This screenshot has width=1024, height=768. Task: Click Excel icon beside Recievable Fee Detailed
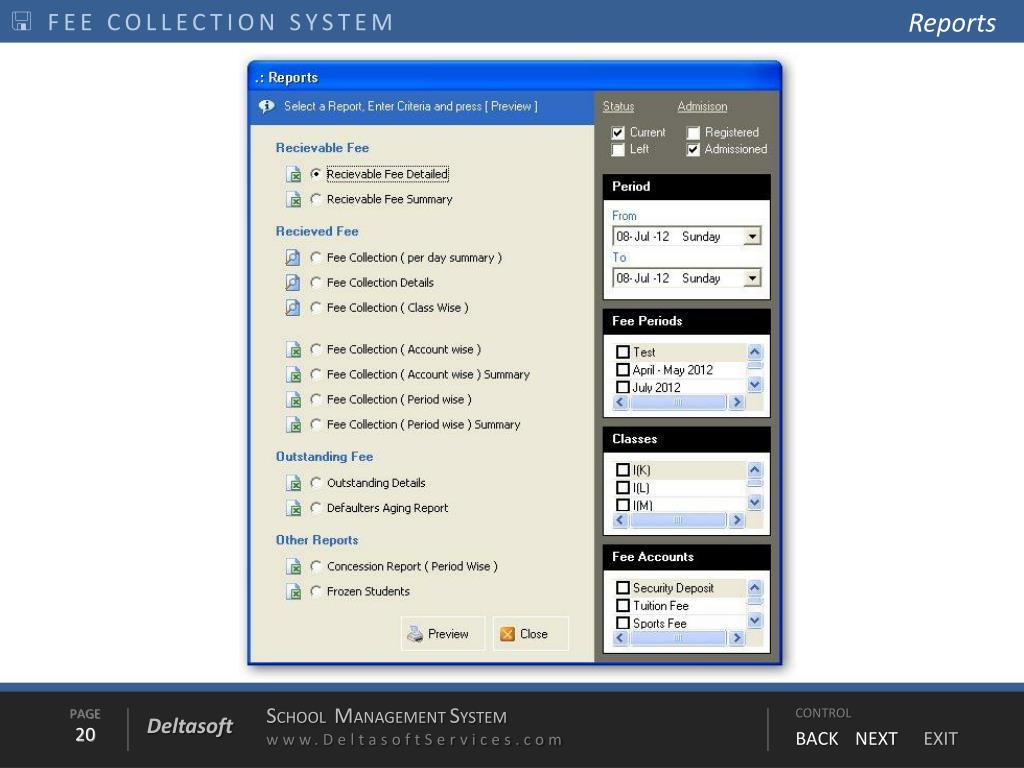pos(293,174)
